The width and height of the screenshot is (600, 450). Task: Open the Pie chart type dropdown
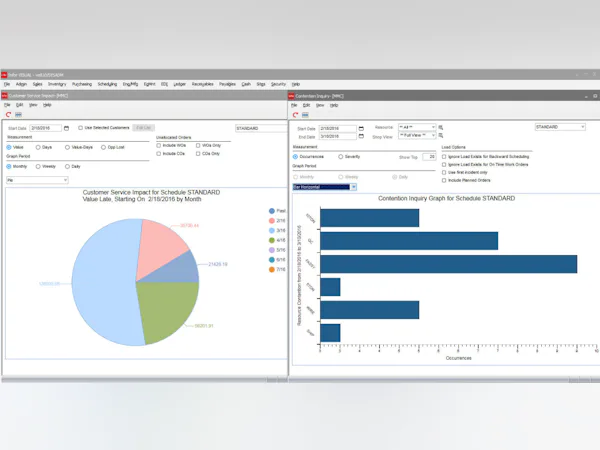(37, 180)
